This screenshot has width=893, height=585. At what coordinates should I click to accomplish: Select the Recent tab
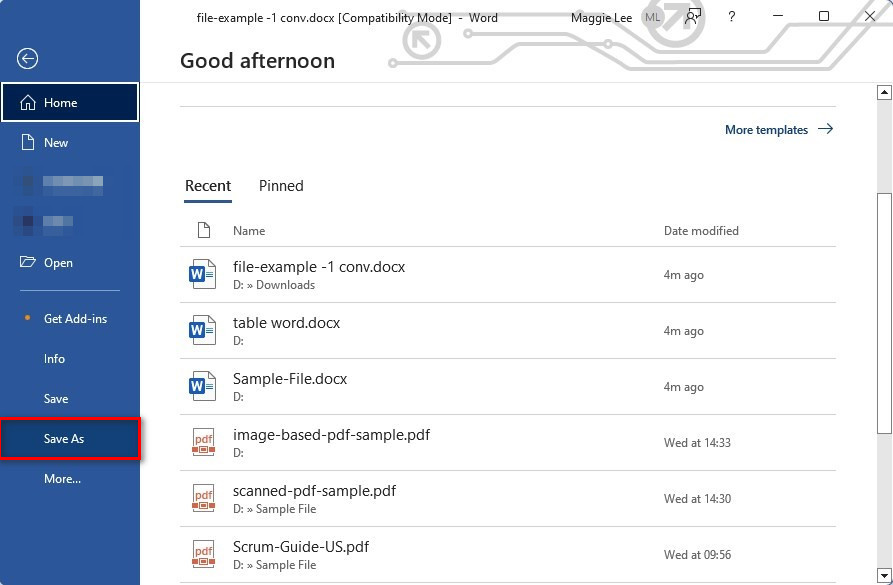[208, 186]
